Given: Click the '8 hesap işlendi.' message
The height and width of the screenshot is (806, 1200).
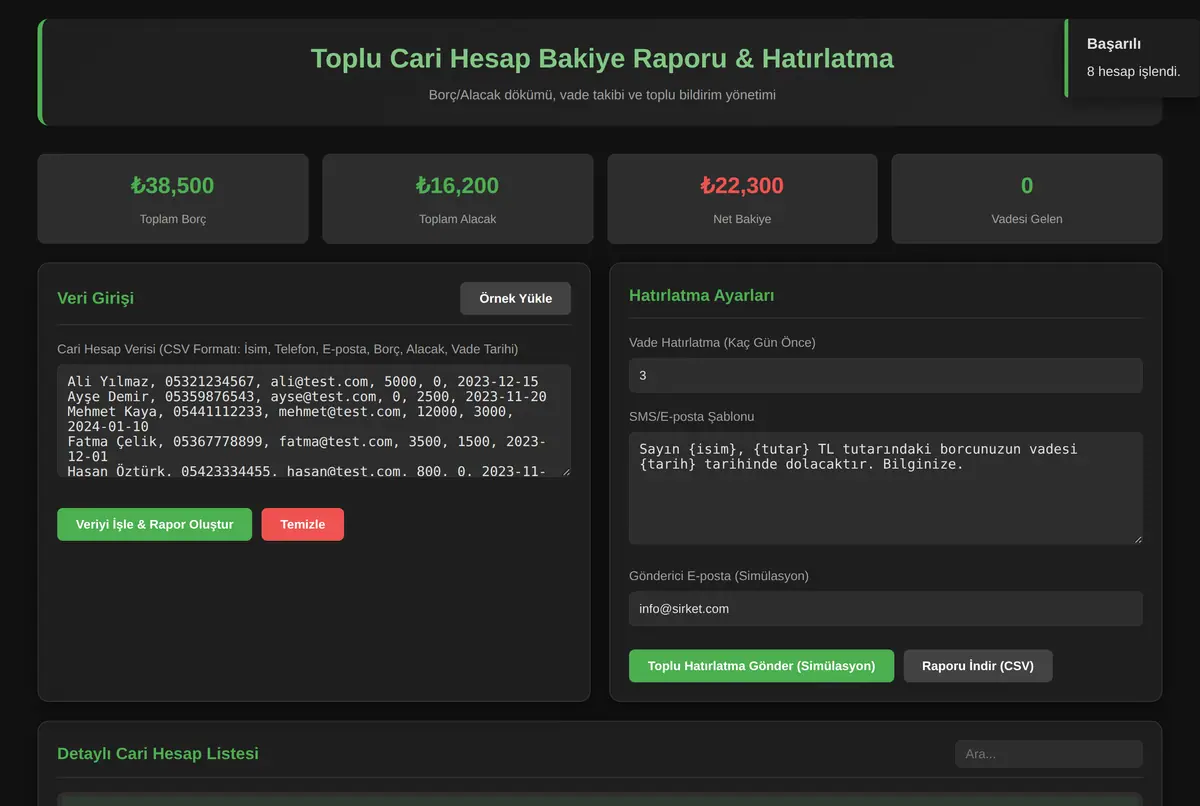Looking at the screenshot, I should (1133, 72).
